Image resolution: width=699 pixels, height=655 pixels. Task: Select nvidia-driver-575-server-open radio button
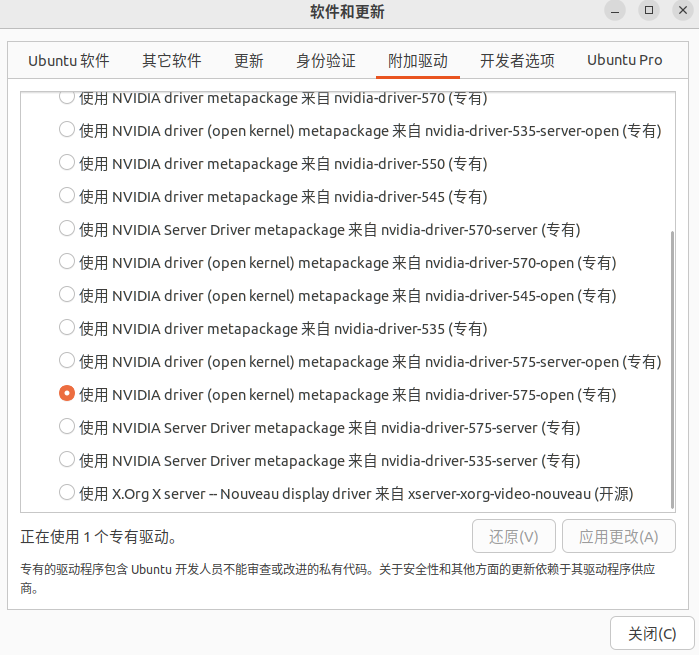coord(66,360)
